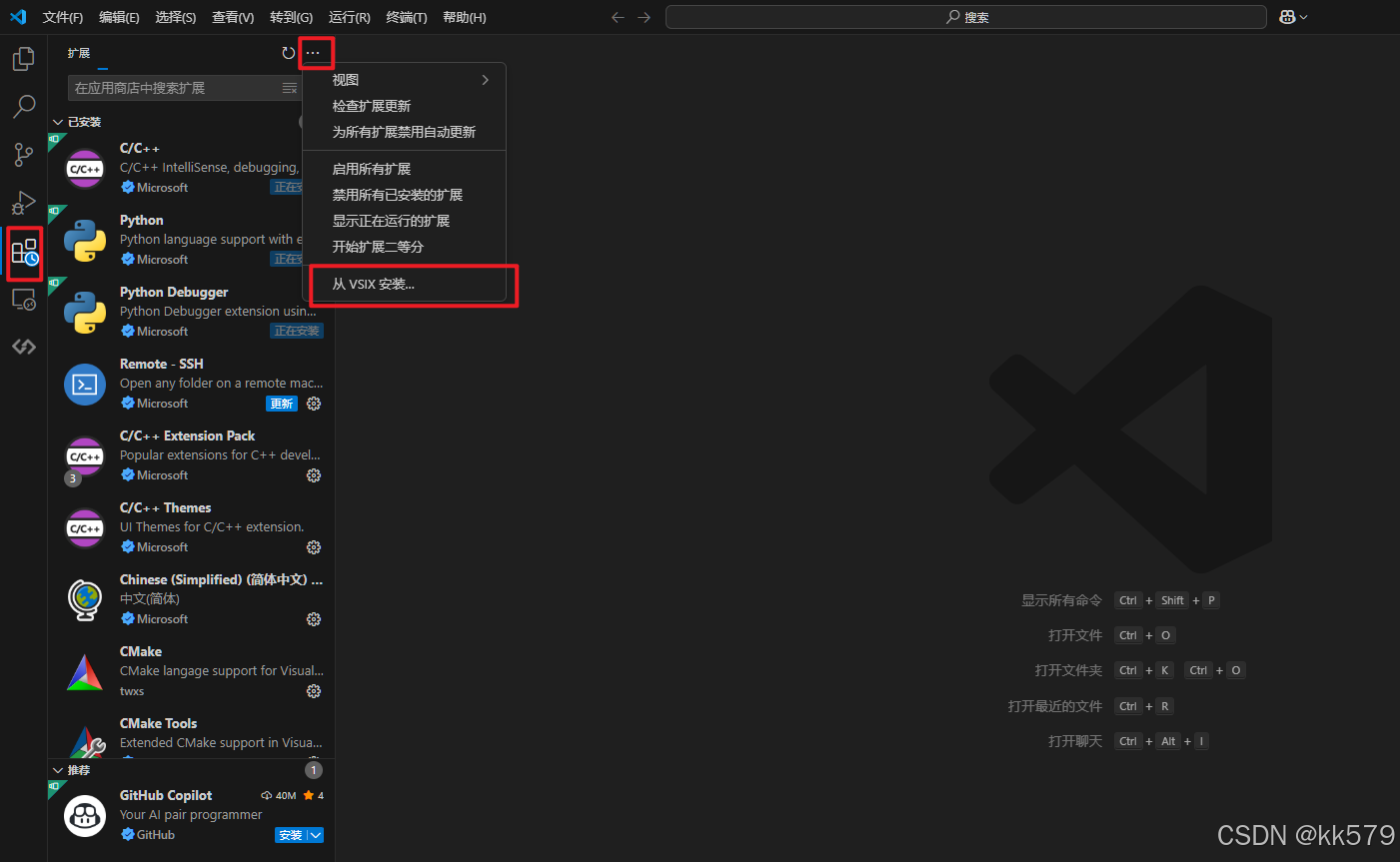Open the Copilot icon in title bar
Screen dimensions: 1400x862
[1287, 17]
